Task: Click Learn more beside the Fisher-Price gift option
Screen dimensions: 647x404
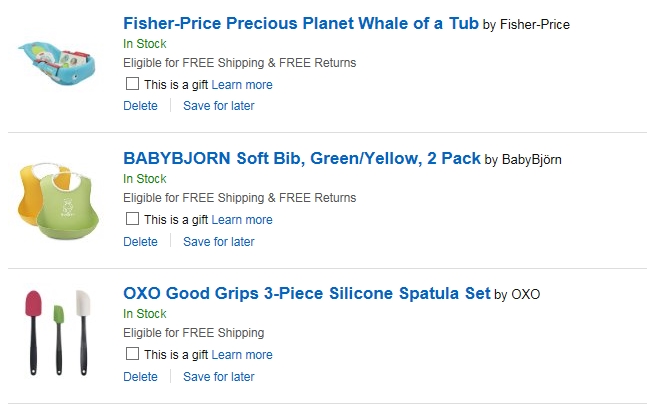Action: 242,85
